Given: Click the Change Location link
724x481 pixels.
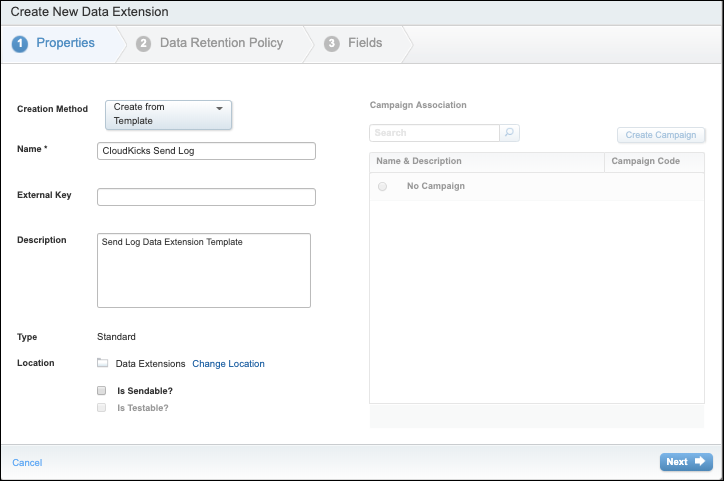Looking at the screenshot, I should pyautogui.click(x=228, y=364).
